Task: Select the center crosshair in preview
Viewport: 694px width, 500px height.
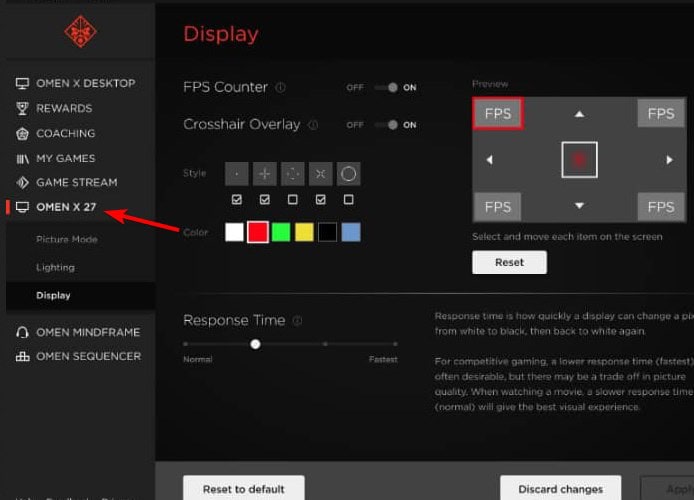Action: coord(579,160)
